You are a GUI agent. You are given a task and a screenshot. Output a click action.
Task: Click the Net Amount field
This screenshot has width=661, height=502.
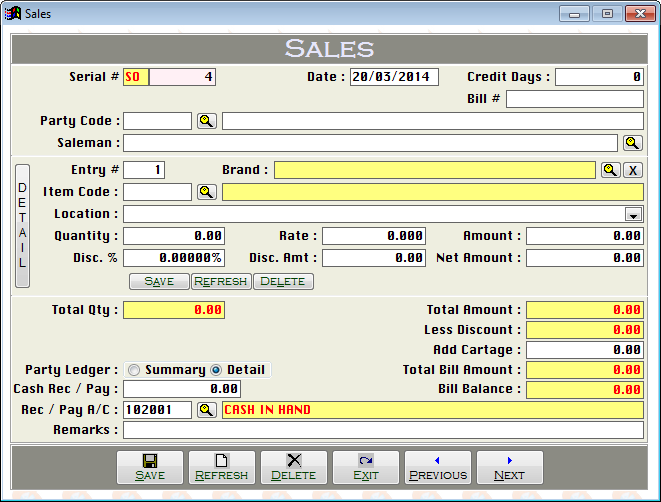pyautogui.click(x=585, y=258)
